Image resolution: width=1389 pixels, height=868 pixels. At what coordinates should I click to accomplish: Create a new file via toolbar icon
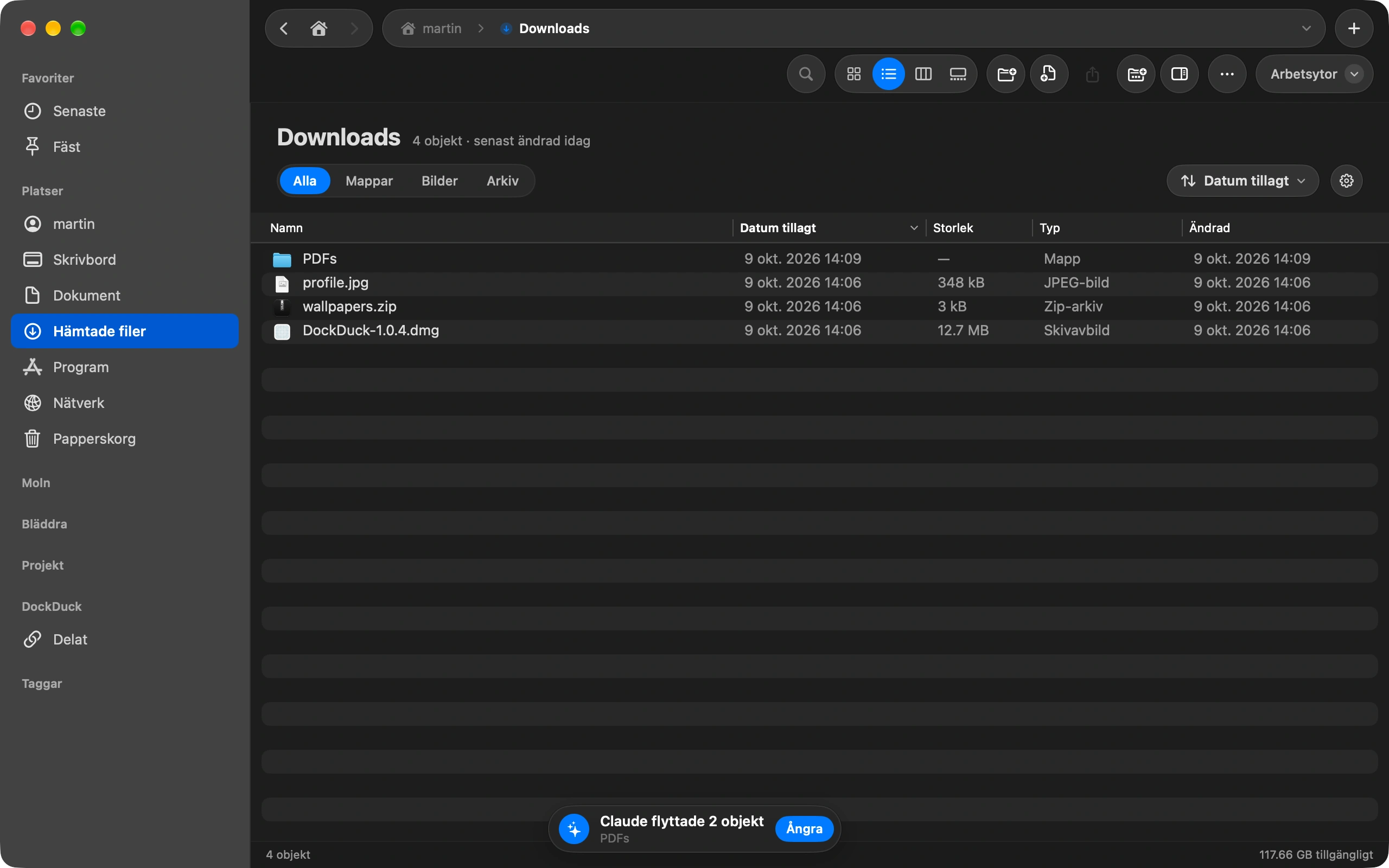(1049, 74)
